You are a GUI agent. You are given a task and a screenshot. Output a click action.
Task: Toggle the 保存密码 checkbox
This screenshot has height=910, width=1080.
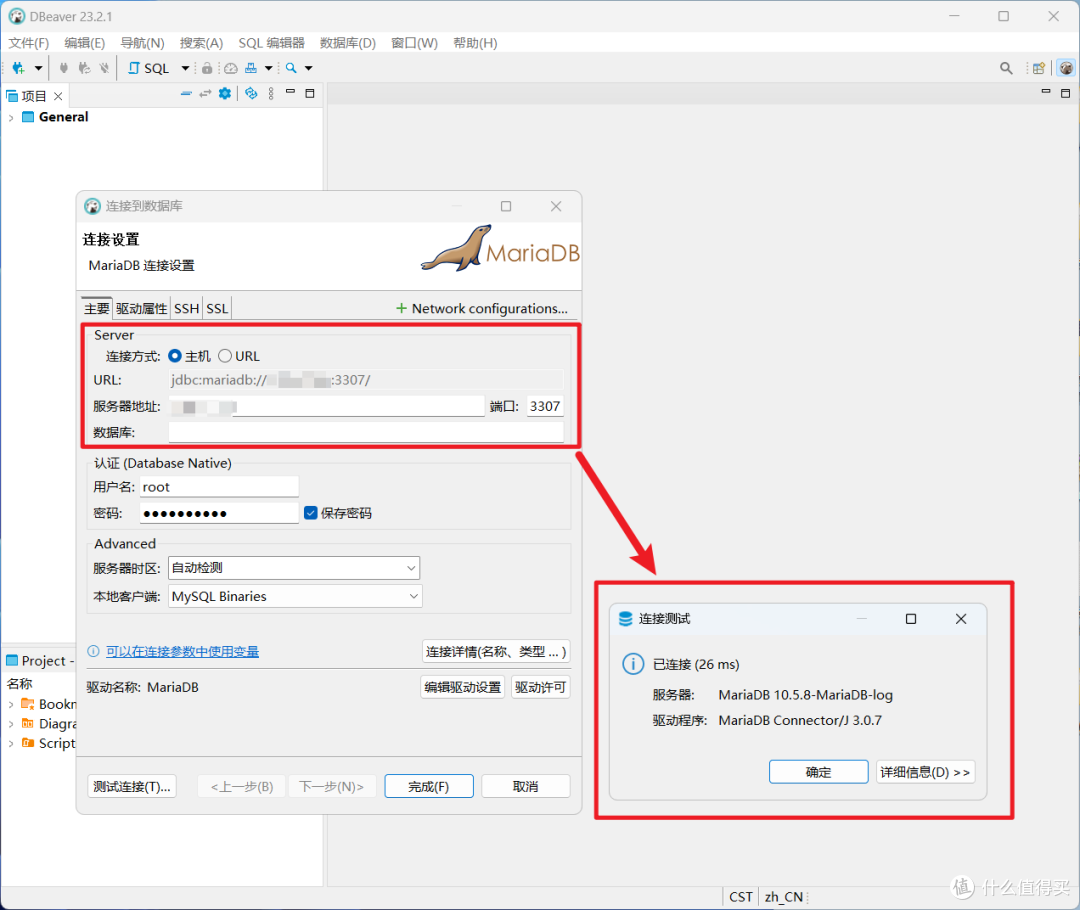click(x=311, y=513)
